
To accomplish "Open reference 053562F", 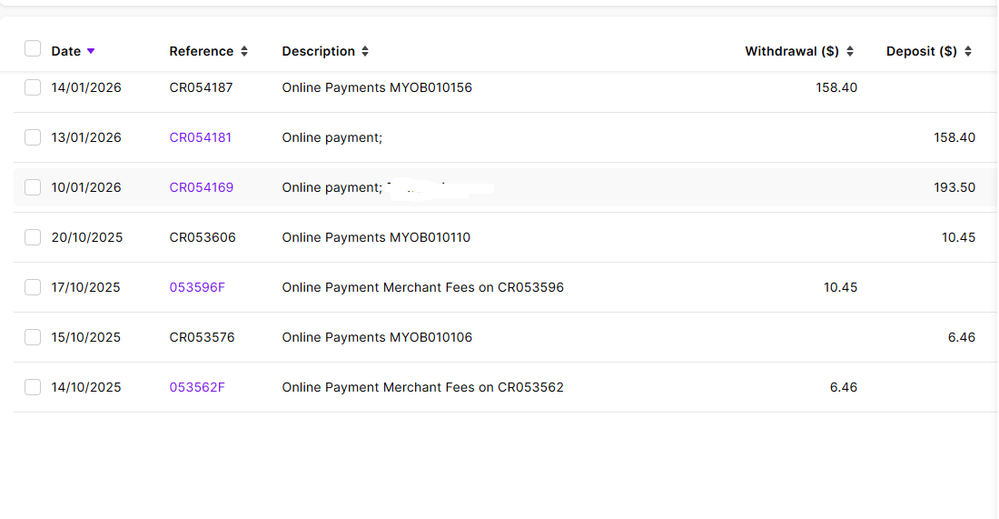I will 197,387.
